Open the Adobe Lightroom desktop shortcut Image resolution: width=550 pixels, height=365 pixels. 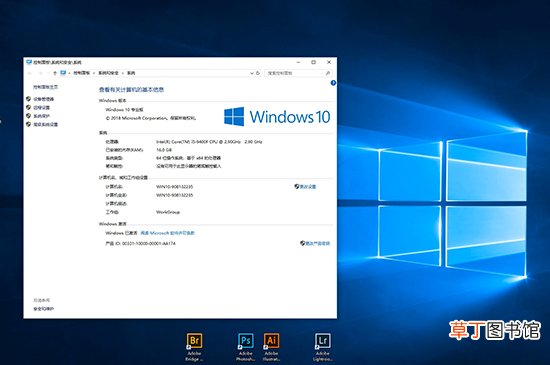[x=323, y=346]
